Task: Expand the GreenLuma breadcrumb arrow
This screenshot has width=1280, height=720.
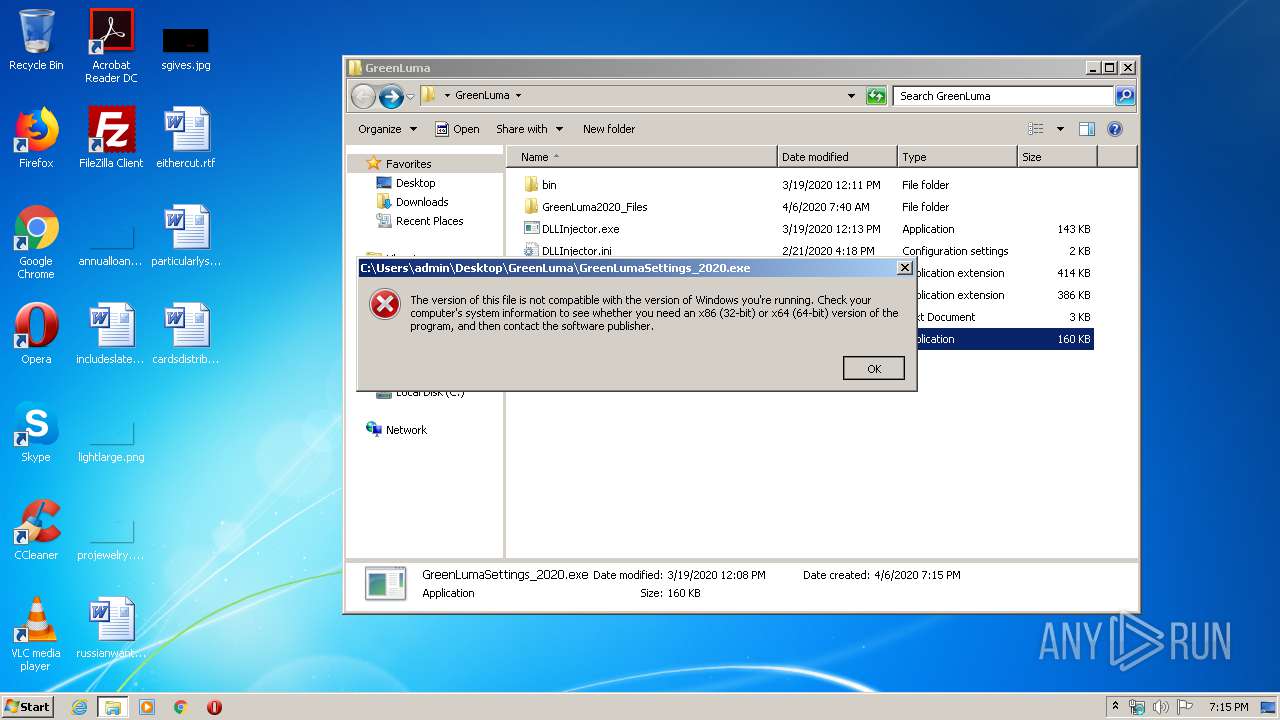Action: [x=518, y=96]
